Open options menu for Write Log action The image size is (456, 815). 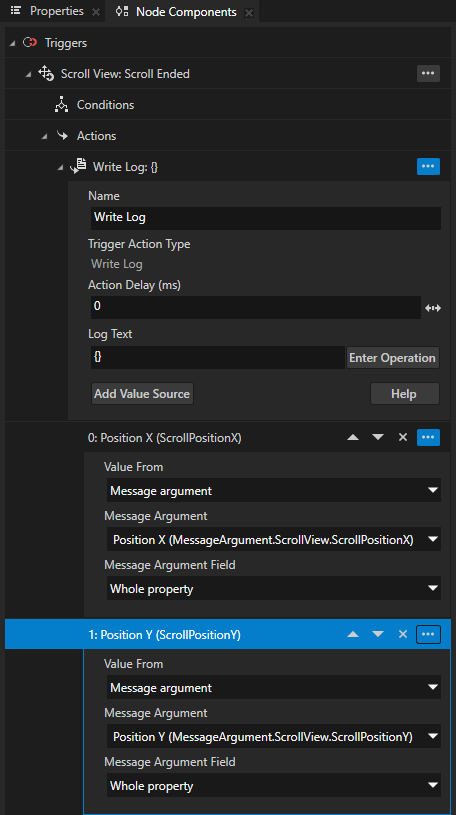(x=428, y=166)
